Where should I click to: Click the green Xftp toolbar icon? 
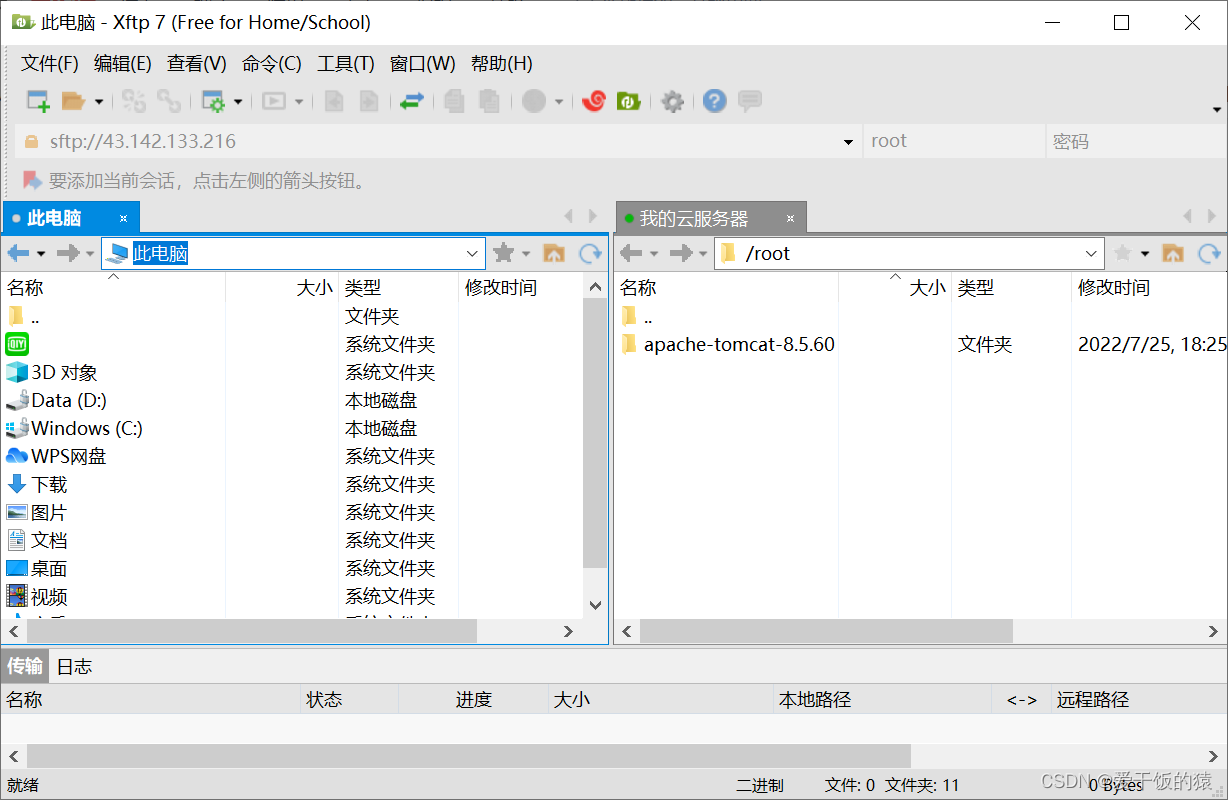(x=629, y=101)
